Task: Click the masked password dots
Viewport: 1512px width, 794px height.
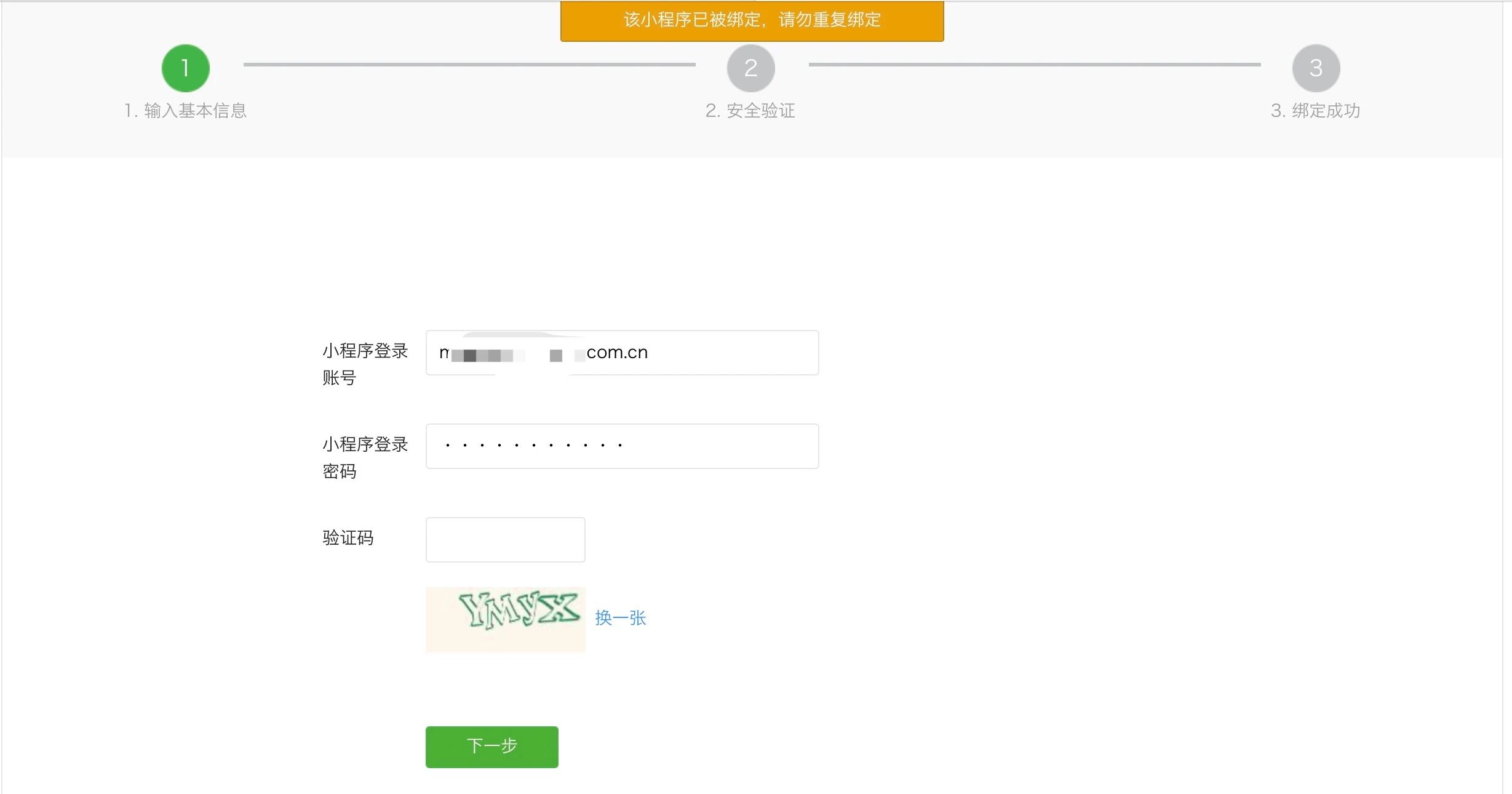Action: [x=533, y=445]
